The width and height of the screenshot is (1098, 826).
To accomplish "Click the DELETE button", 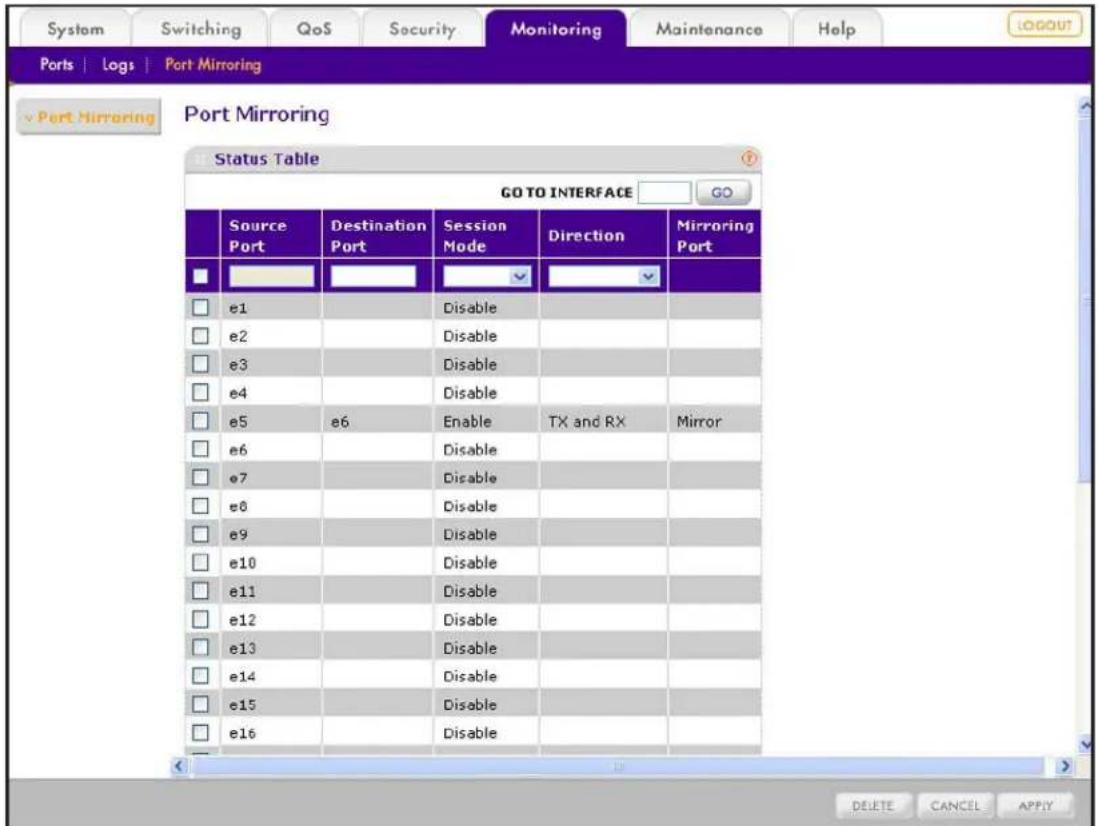I will coord(873,806).
